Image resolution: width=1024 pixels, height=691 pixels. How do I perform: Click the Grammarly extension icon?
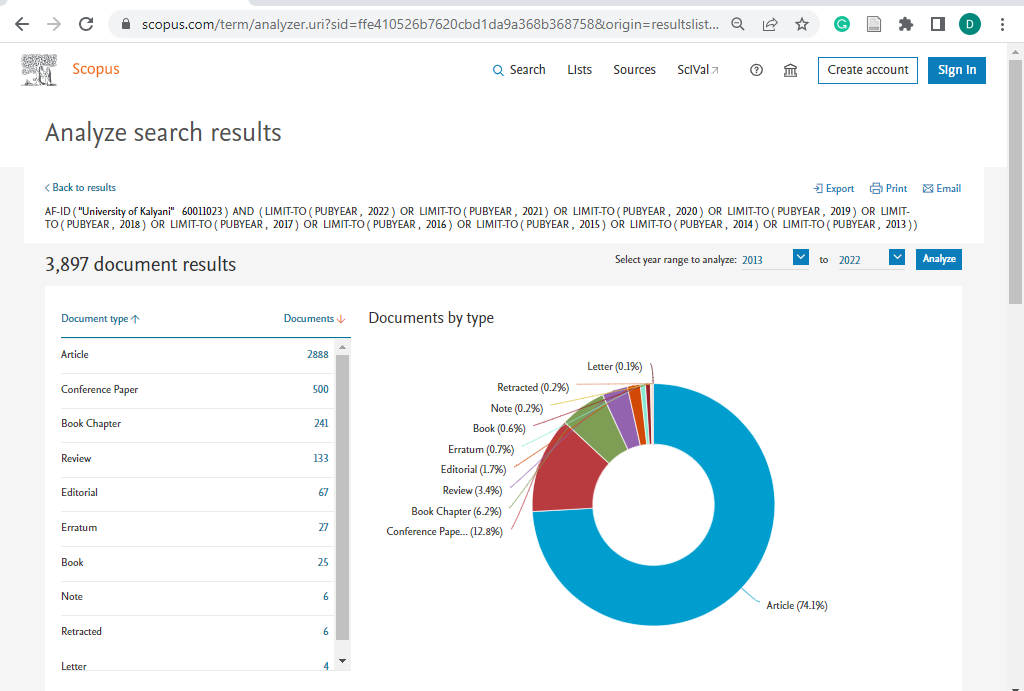click(x=842, y=25)
